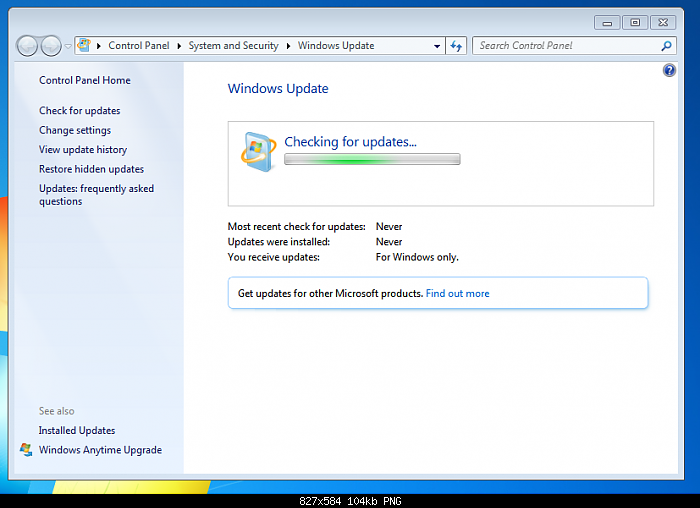
Task: Open Help with the blue question icon
Action: (x=669, y=70)
